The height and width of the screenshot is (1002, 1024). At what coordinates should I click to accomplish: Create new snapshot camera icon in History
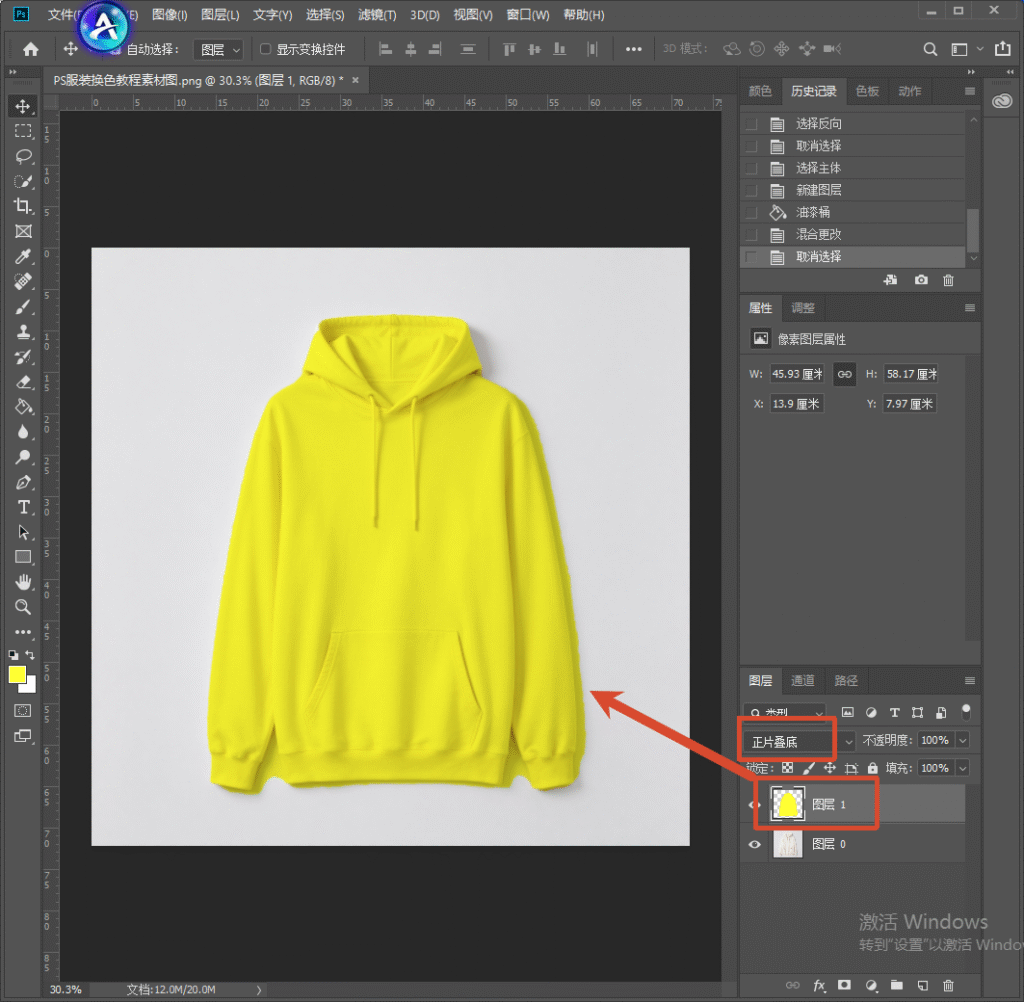pos(921,280)
